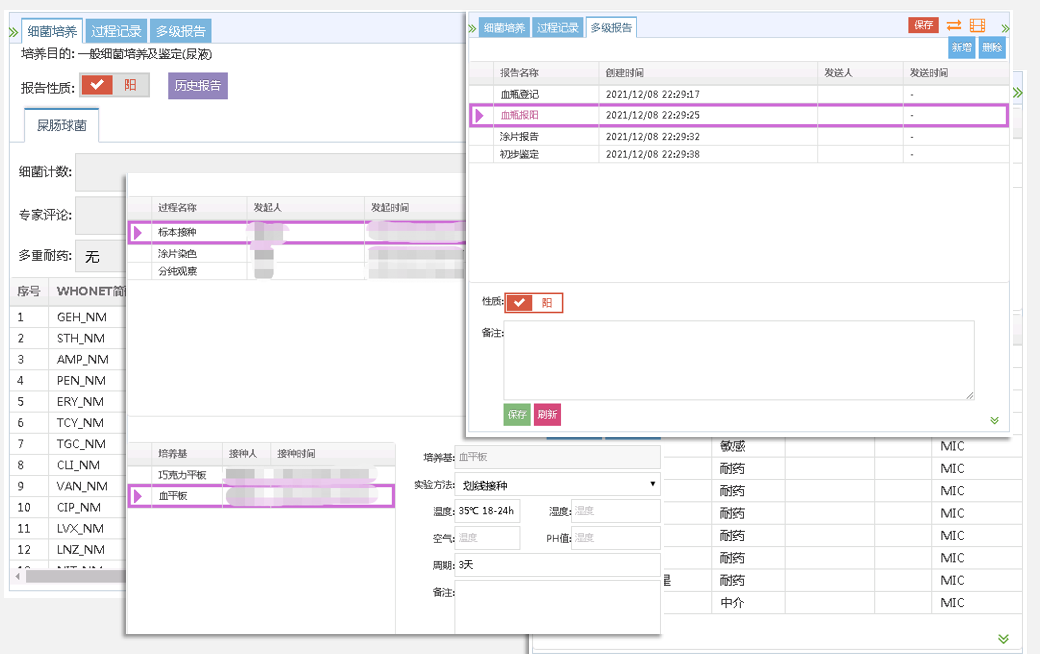
Task: Select the 屎肠球菌 tab
Action: pyautogui.click(x=62, y=125)
